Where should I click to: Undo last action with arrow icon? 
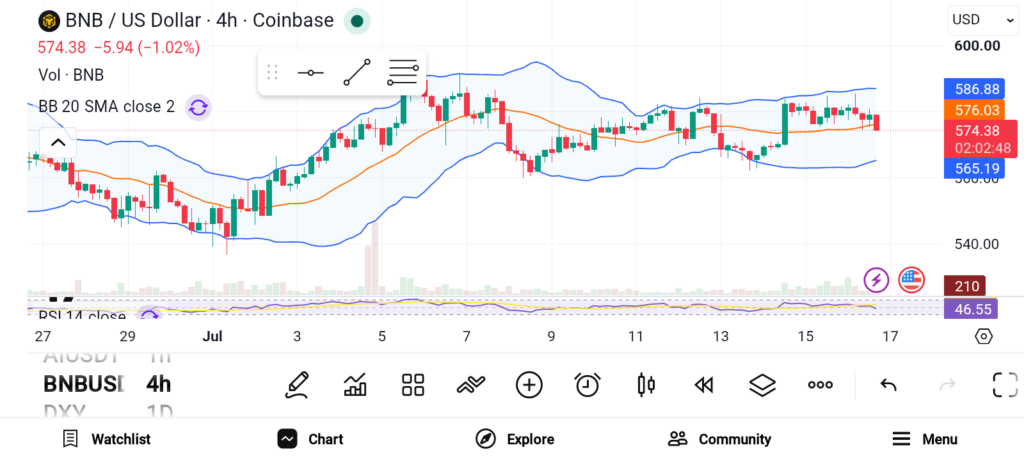[888, 385]
